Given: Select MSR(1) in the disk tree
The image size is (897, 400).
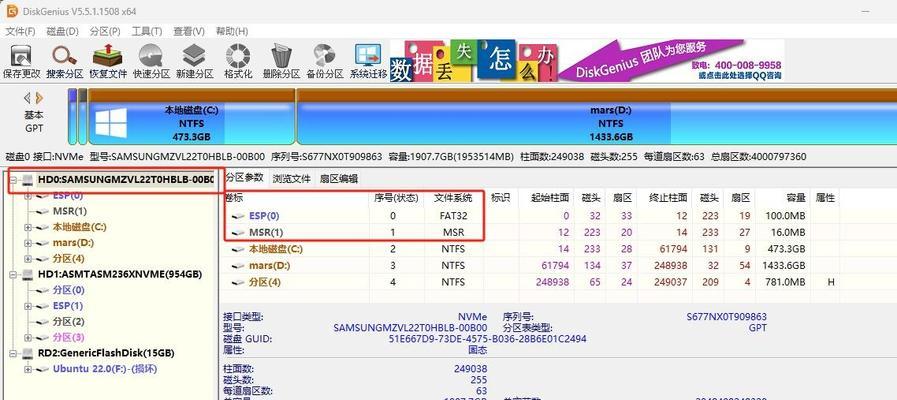Looking at the screenshot, I should (70, 212).
